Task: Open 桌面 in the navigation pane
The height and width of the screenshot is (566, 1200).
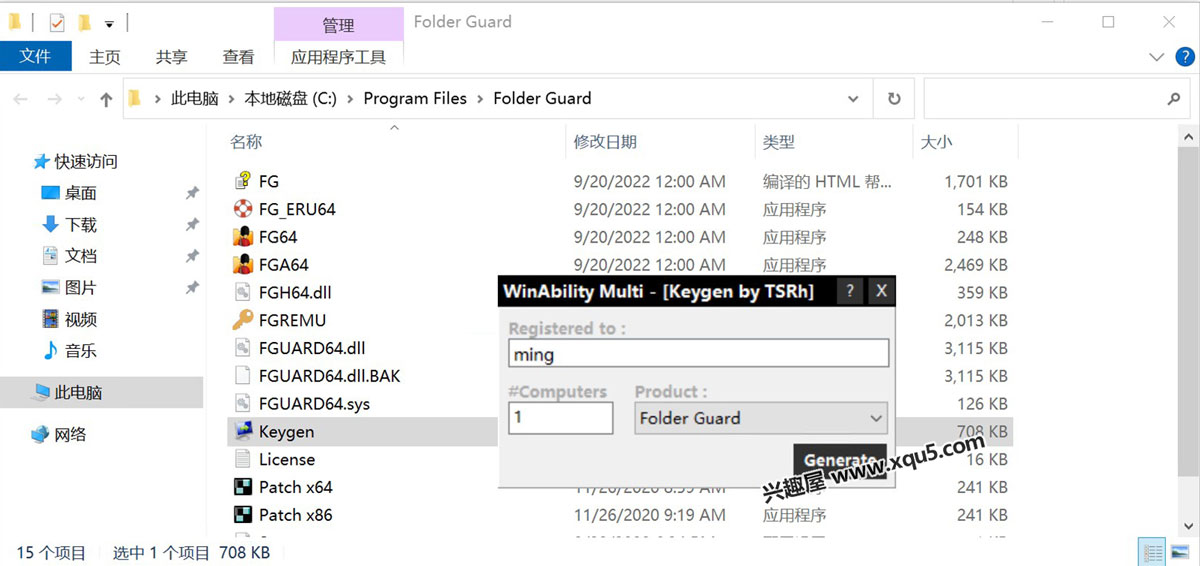Action: pos(81,192)
